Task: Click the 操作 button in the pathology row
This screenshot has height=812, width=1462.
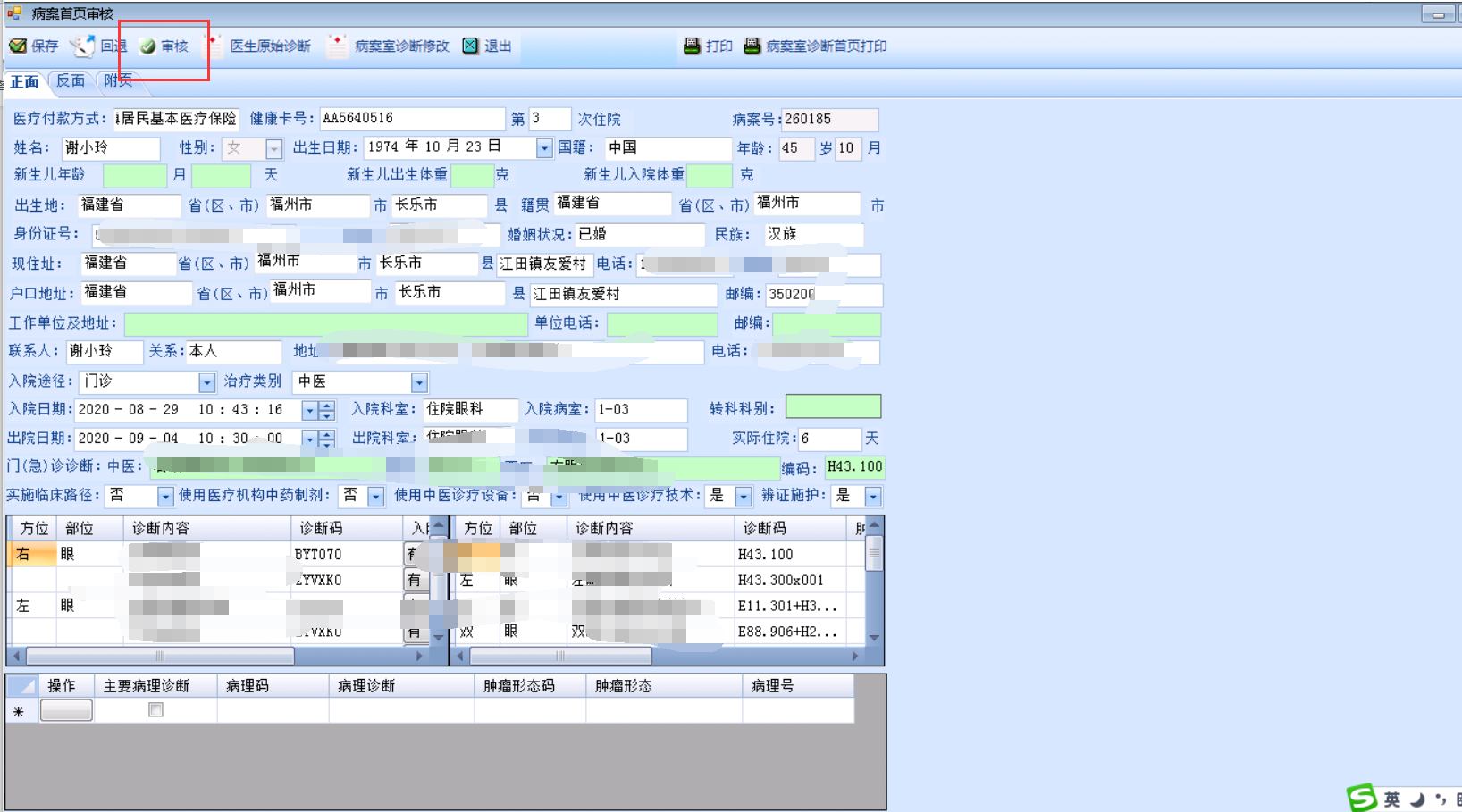Action: [x=66, y=710]
